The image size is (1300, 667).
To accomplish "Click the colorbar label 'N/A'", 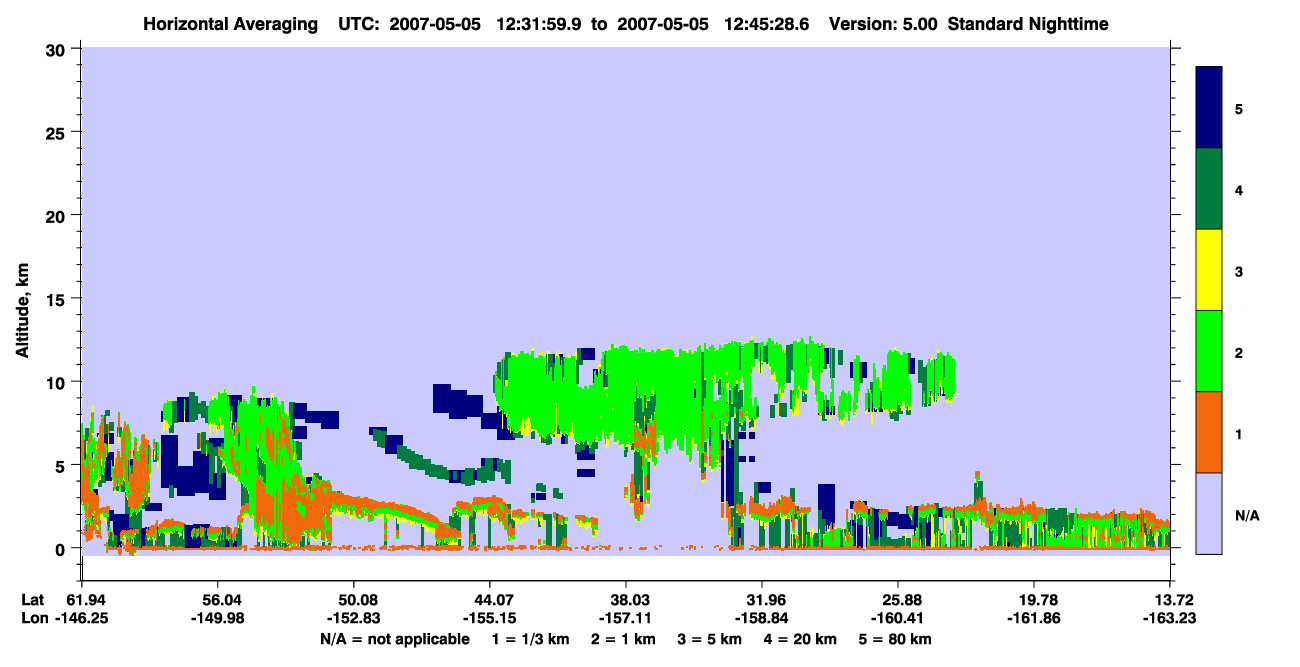I will [x=1247, y=515].
